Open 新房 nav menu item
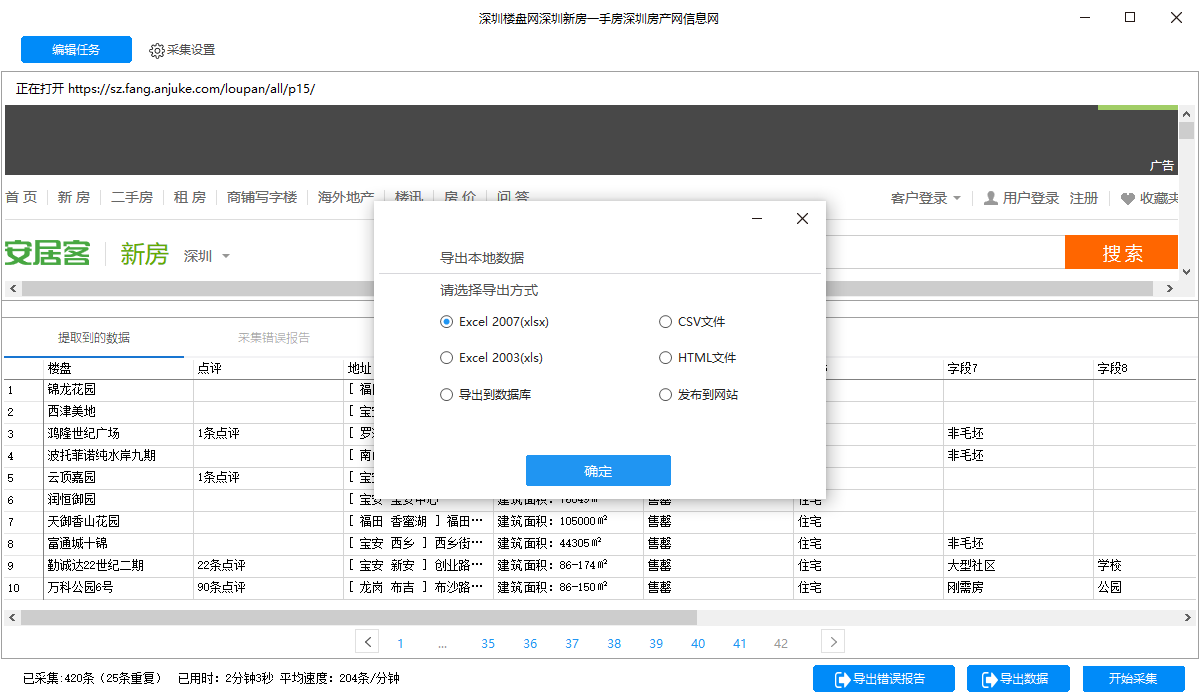1200x700 pixels. [73, 197]
